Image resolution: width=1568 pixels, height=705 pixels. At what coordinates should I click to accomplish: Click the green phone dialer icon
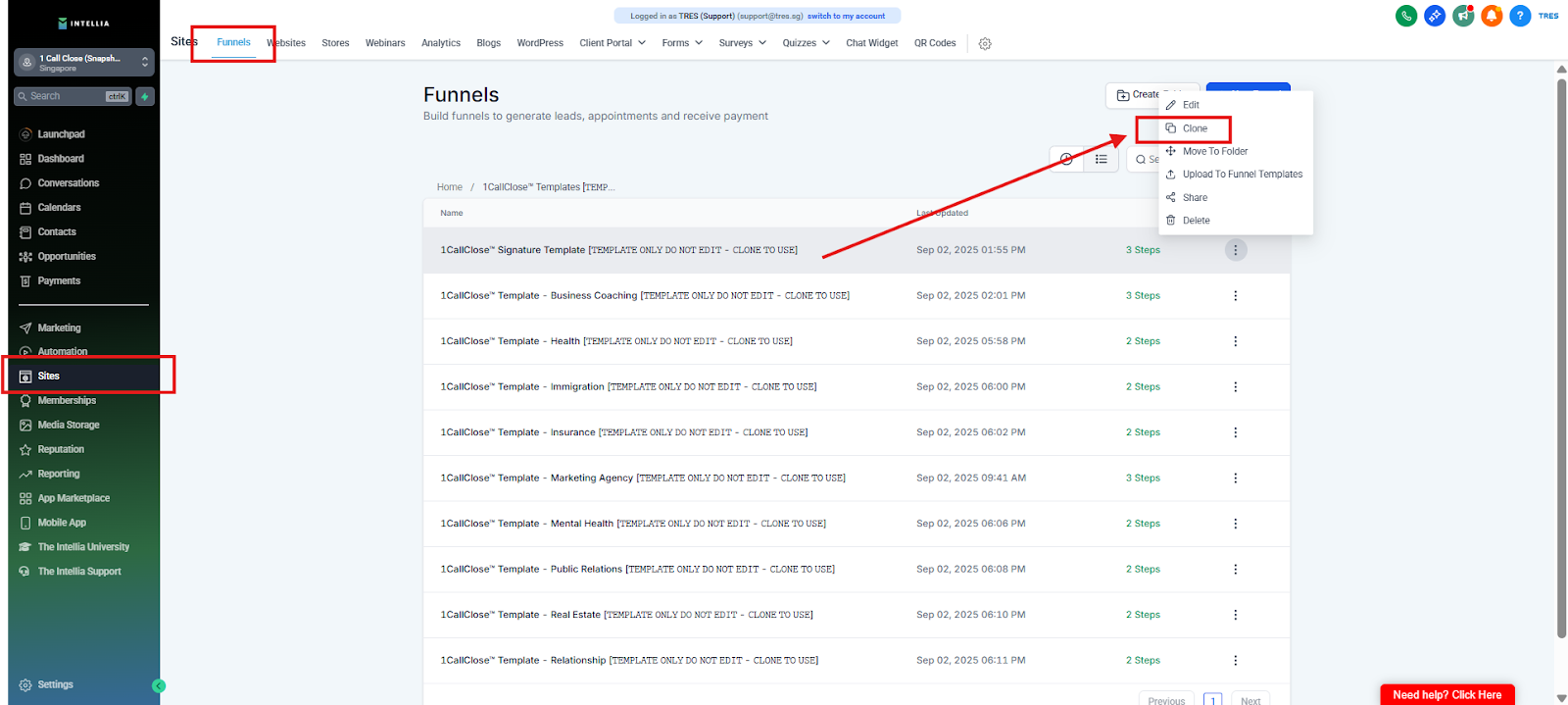(1406, 16)
